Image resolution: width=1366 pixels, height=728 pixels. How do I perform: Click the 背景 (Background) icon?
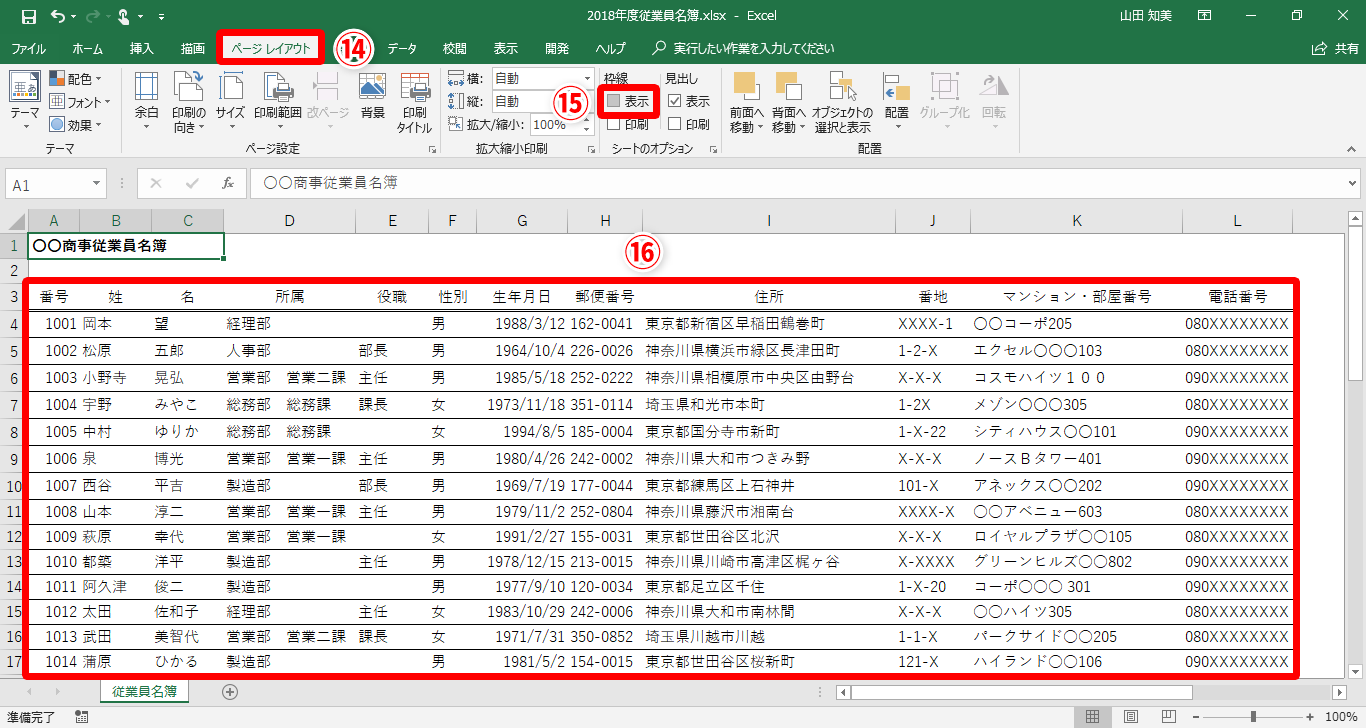[x=372, y=96]
